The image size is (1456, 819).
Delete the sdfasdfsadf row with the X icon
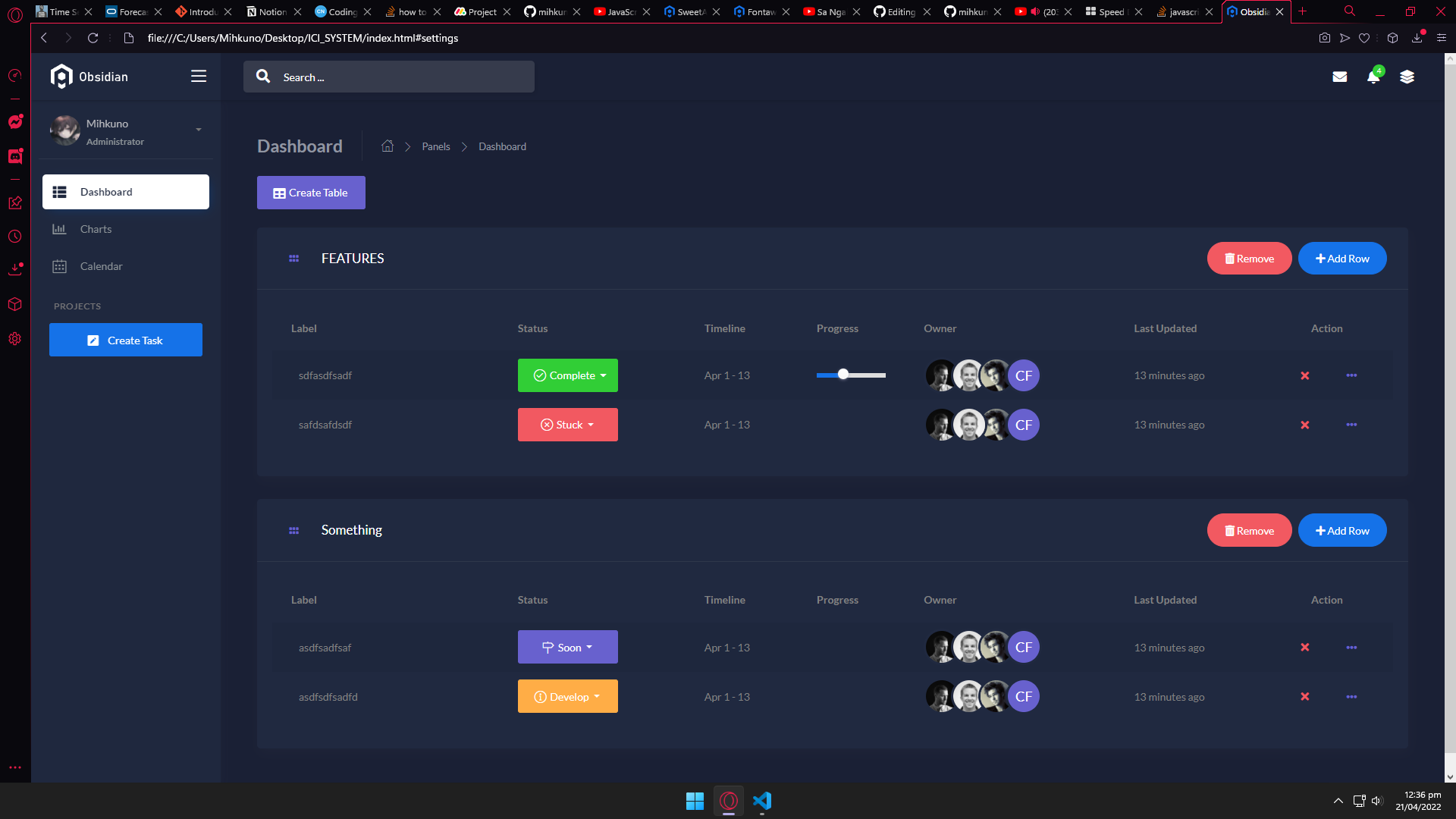[x=1305, y=375]
